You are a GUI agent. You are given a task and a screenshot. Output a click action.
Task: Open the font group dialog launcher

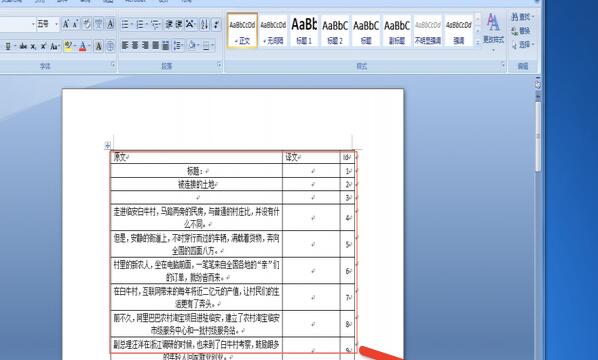coord(113,65)
